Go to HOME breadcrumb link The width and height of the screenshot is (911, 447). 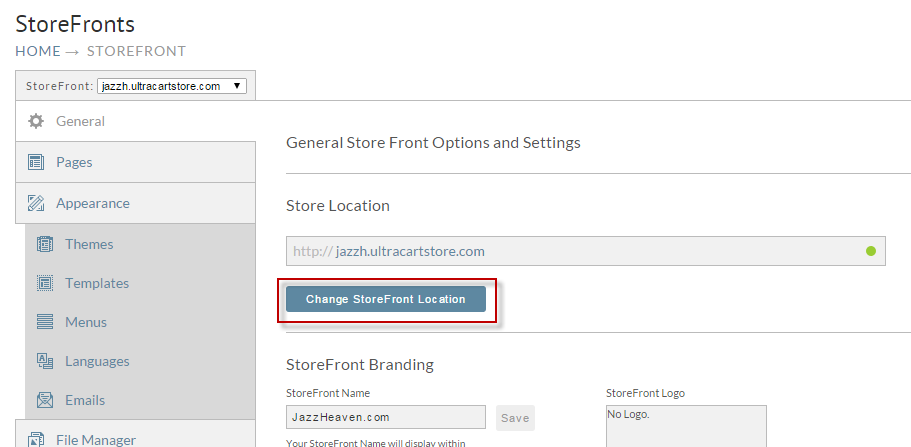pos(38,51)
